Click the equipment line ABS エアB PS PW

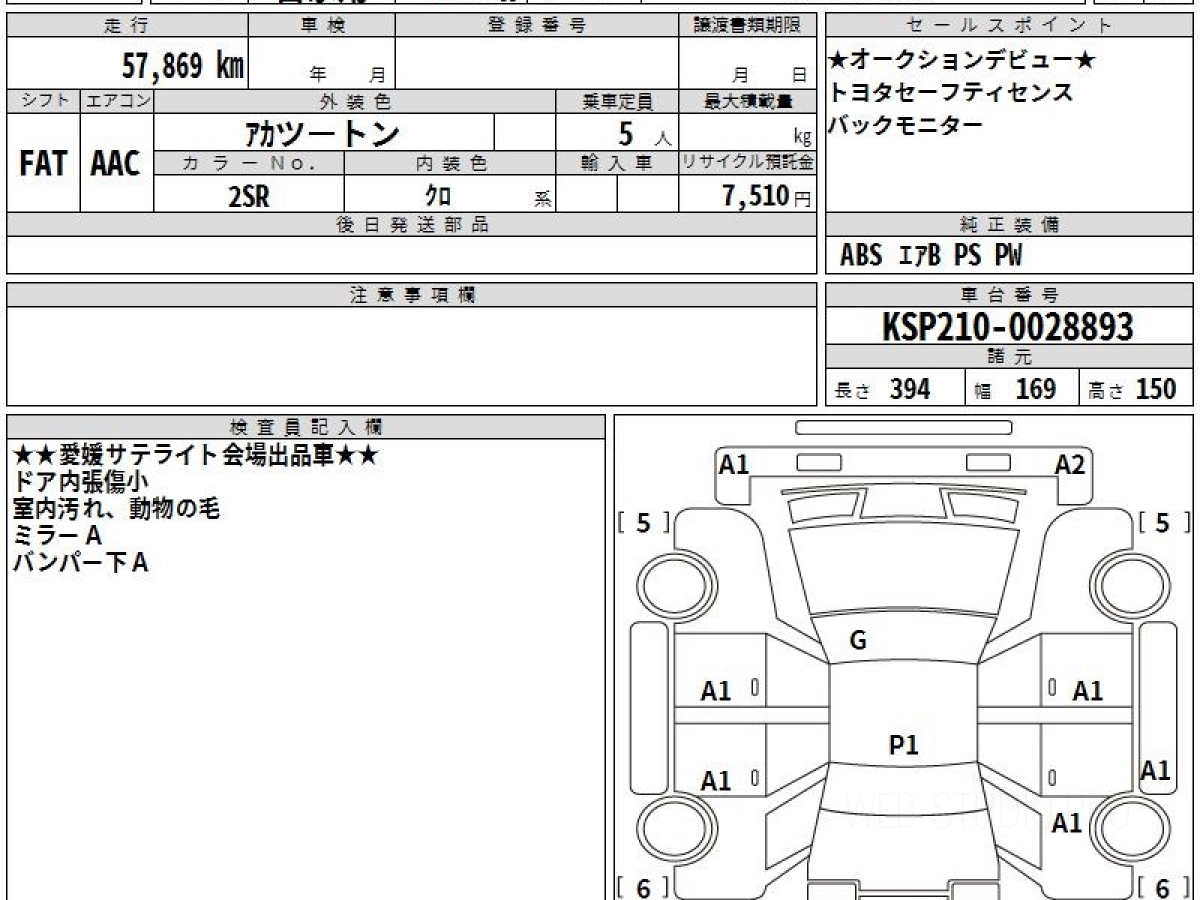(x=931, y=256)
